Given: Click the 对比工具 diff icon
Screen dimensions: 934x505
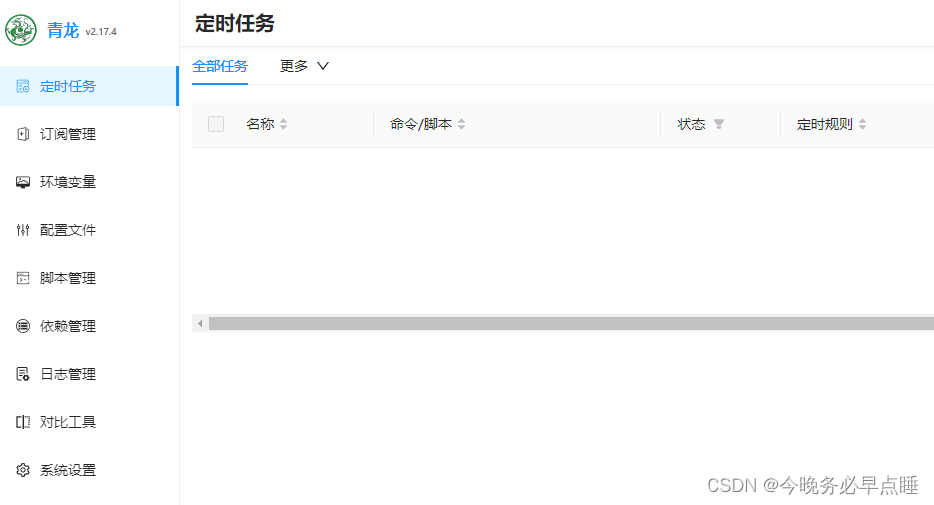Looking at the screenshot, I should 23,422.
